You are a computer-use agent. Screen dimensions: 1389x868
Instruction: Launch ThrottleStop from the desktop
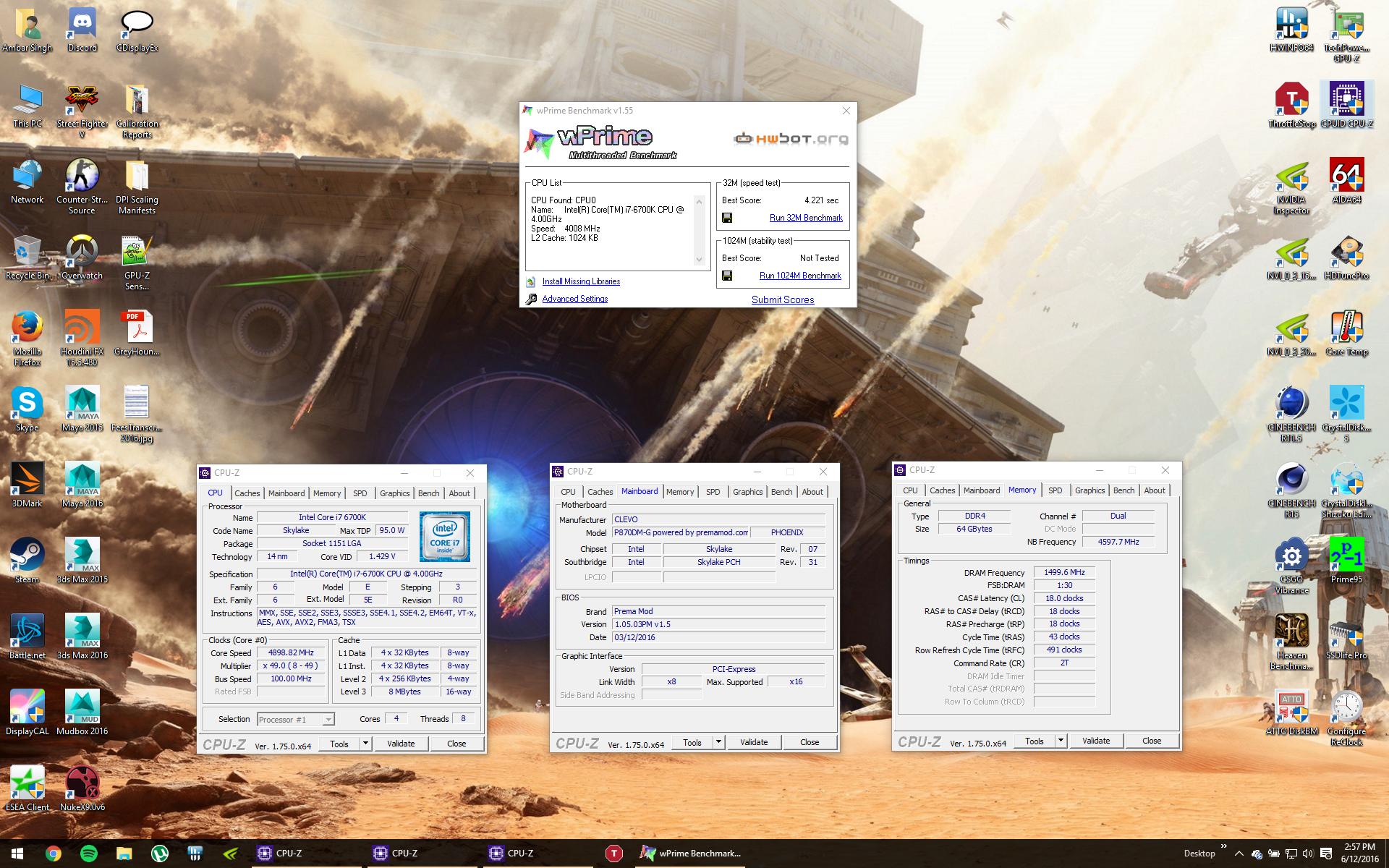[x=1291, y=106]
